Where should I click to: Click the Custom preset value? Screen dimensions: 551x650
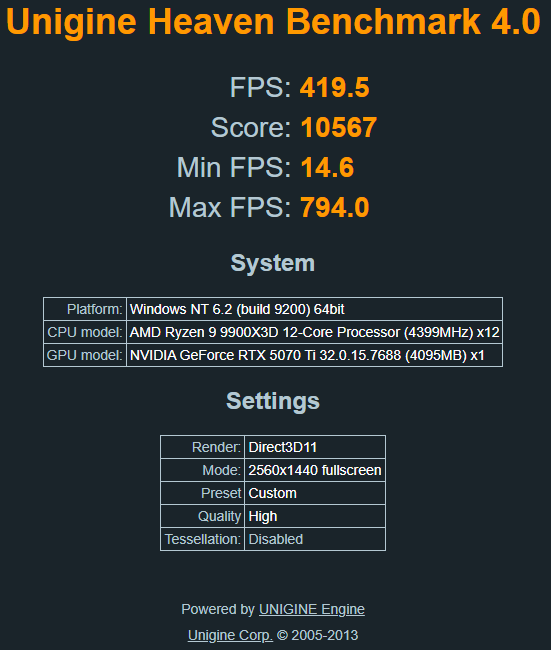coord(315,493)
